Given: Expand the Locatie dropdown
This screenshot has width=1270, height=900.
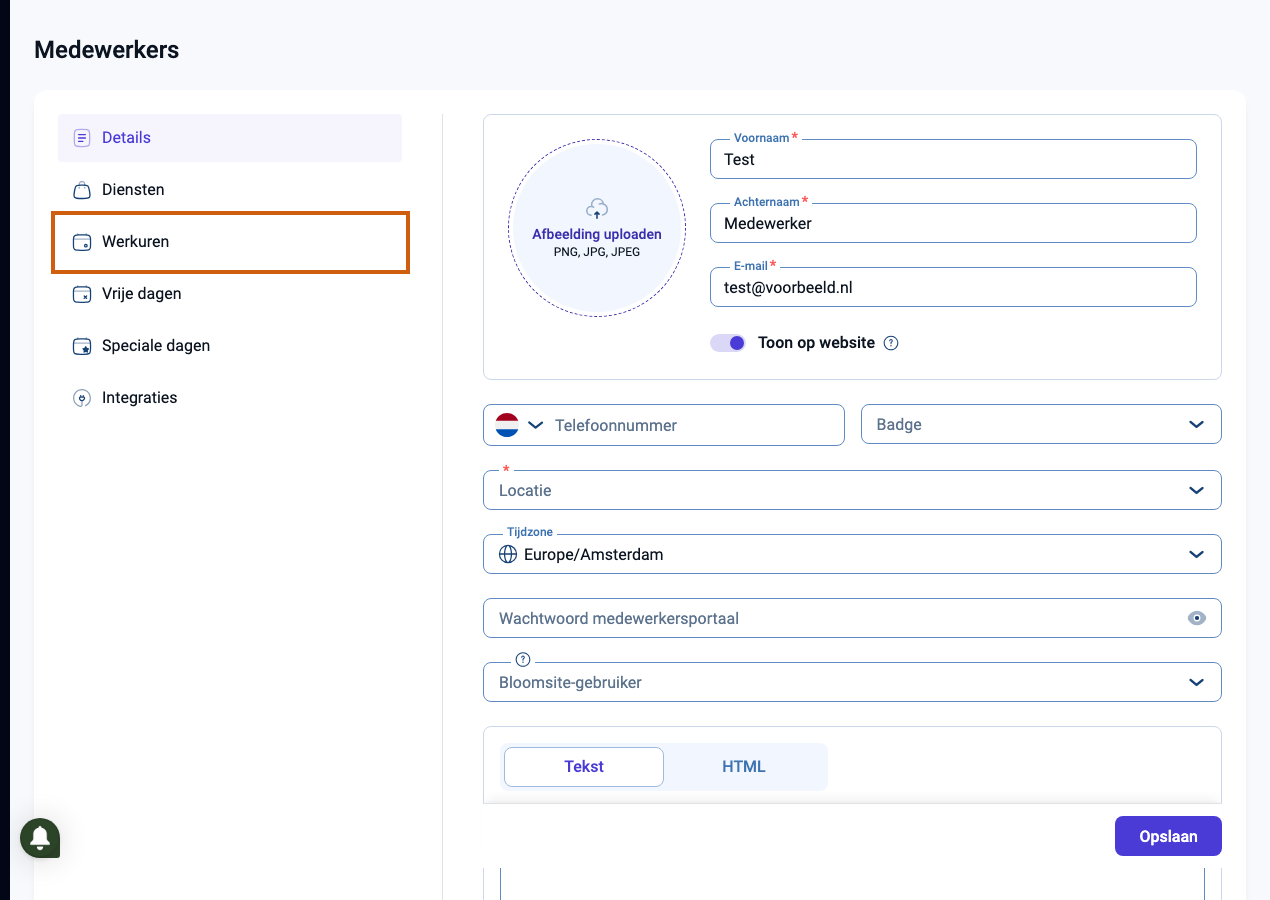Looking at the screenshot, I should pyautogui.click(x=852, y=490).
